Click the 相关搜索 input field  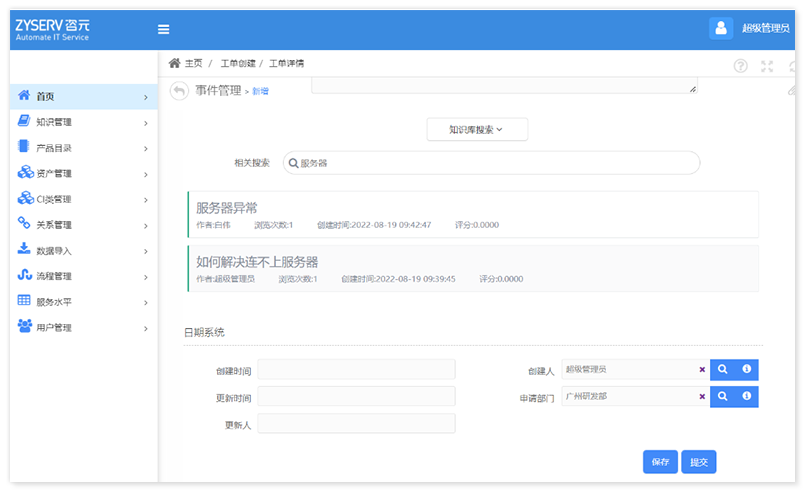pos(492,163)
